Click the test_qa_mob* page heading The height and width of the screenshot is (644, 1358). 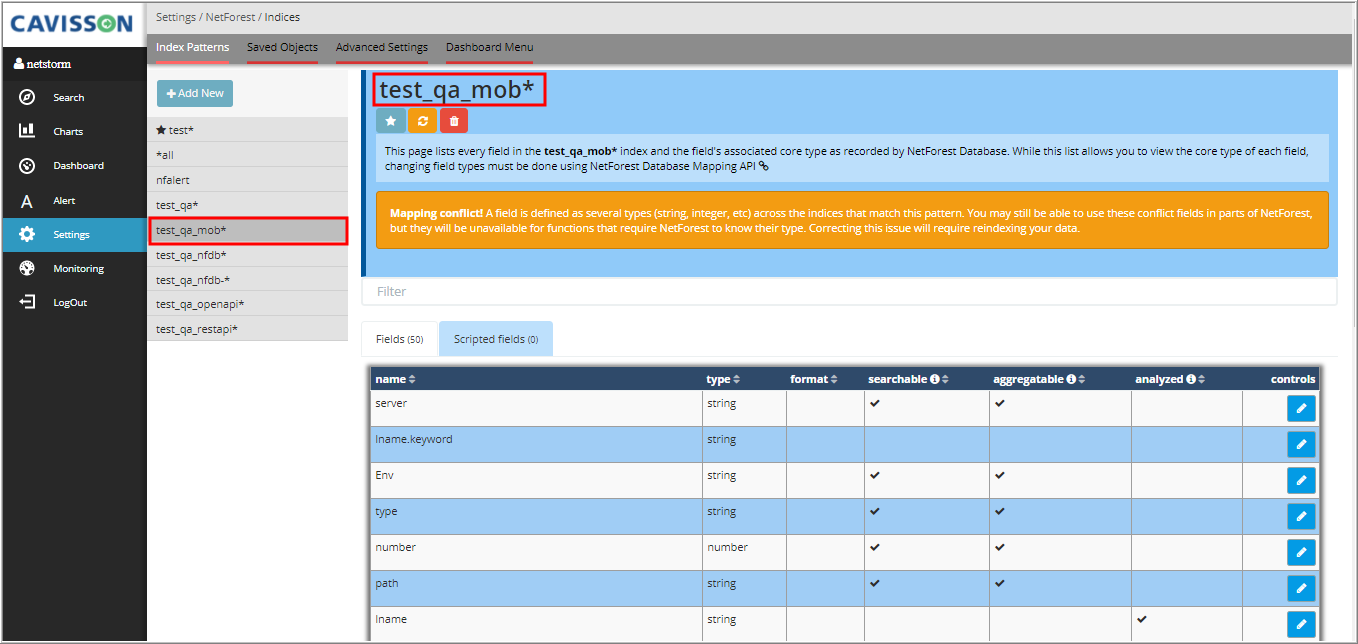coord(459,90)
